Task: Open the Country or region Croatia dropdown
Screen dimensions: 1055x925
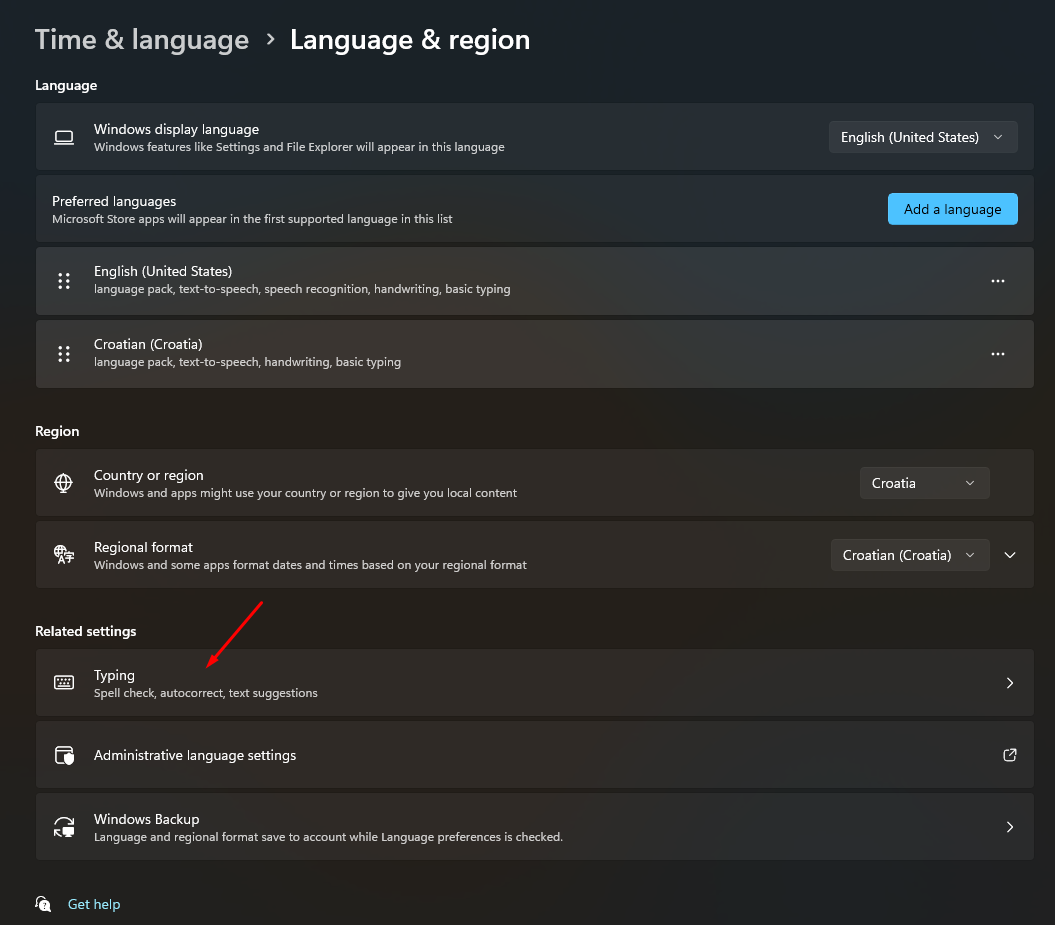Action: (x=924, y=483)
